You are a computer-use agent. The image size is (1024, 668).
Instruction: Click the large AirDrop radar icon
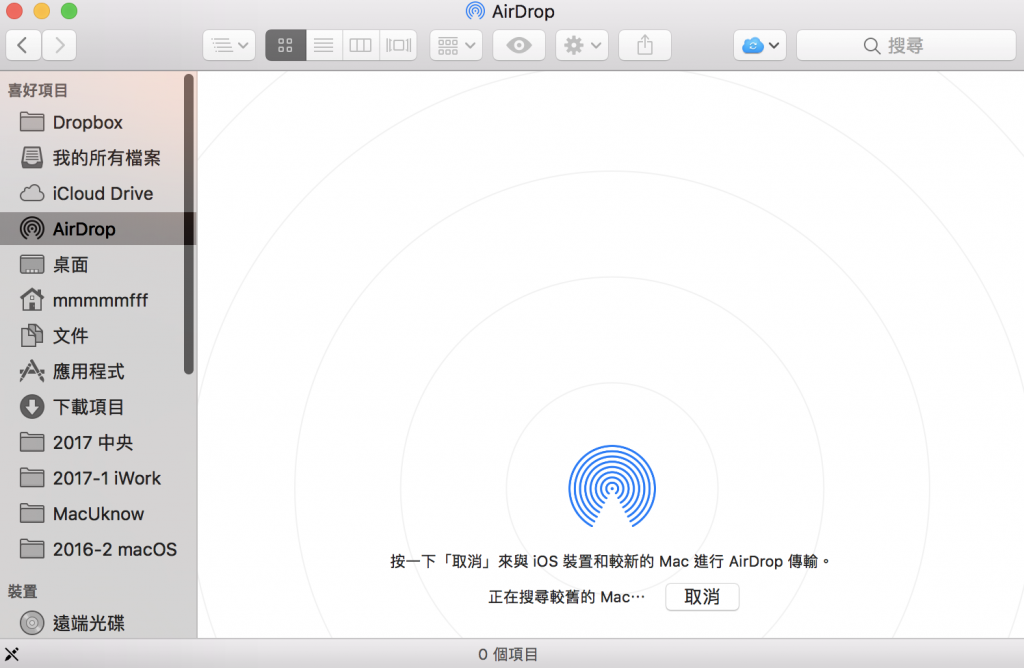pos(612,486)
